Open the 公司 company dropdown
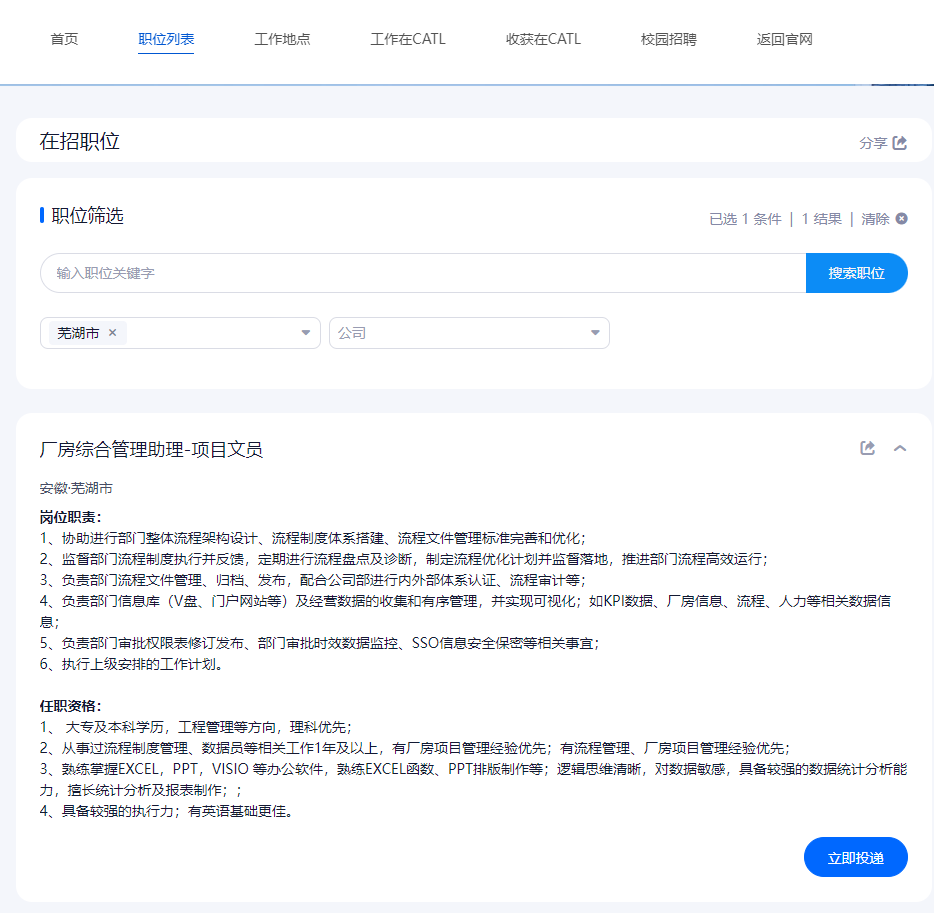 pyautogui.click(x=469, y=333)
